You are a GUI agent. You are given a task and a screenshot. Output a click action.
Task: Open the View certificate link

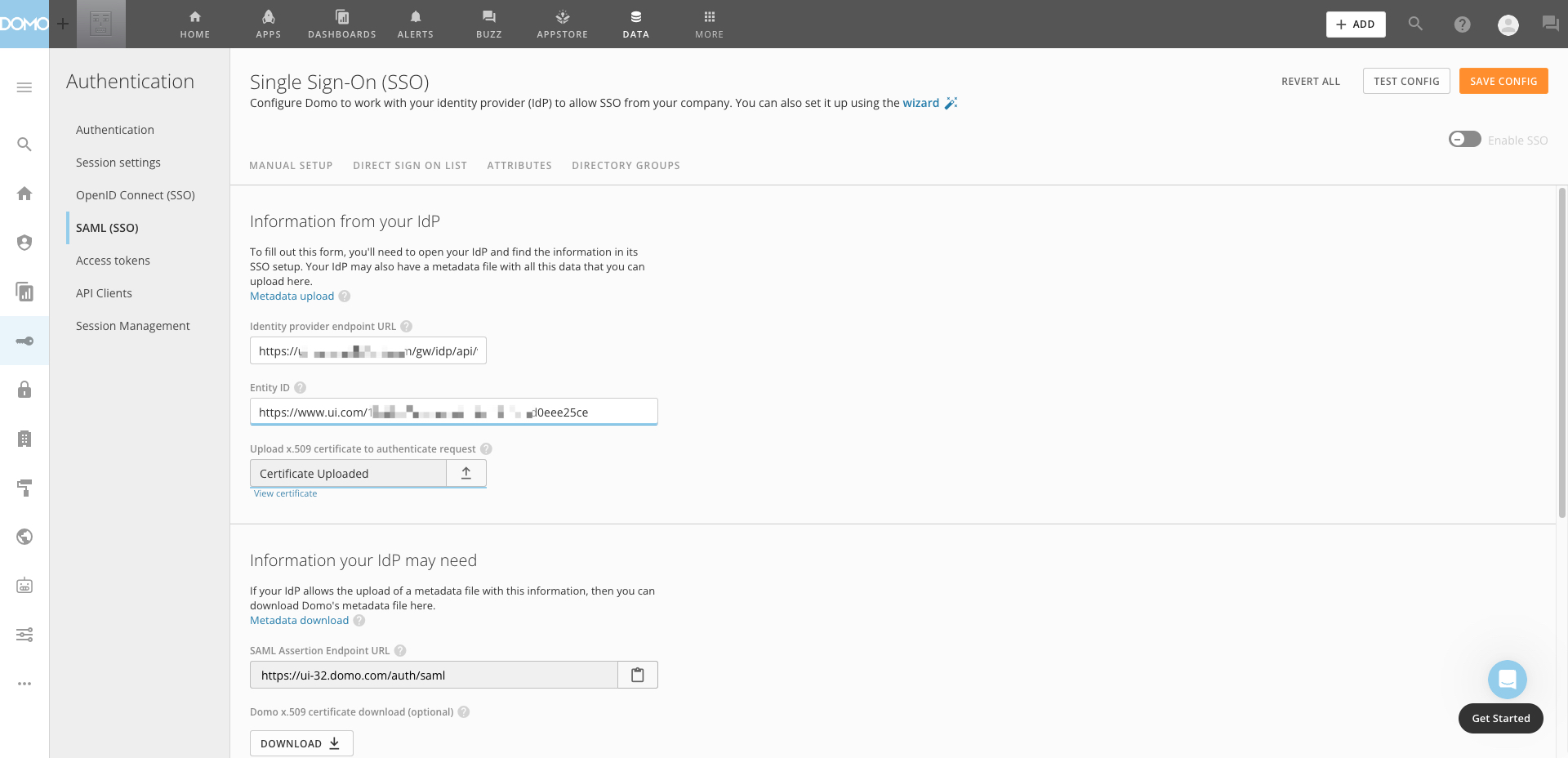[285, 493]
